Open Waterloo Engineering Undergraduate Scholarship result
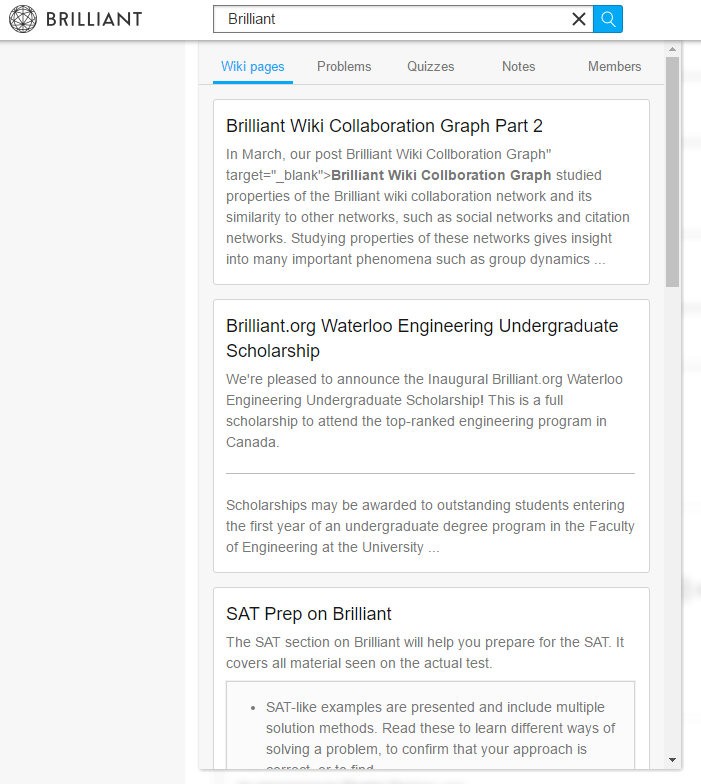Image resolution: width=701 pixels, height=784 pixels. pyautogui.click(x=422, y=338)
